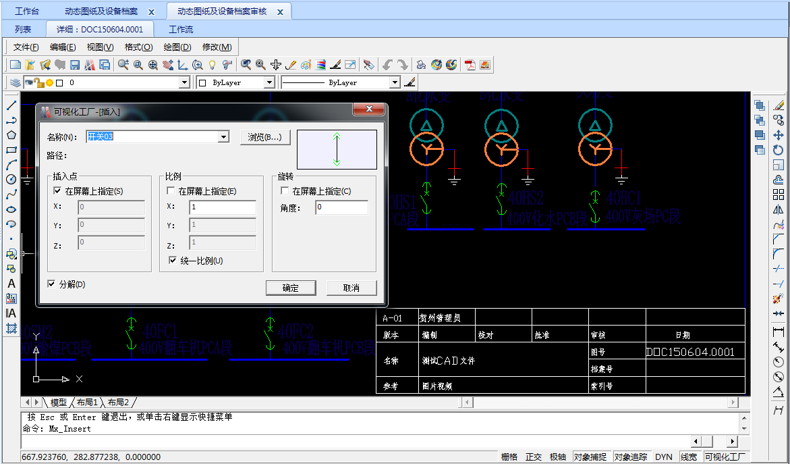
Task: Toggle the 分解(D) checkbox
Action: [x=52, y=285]
